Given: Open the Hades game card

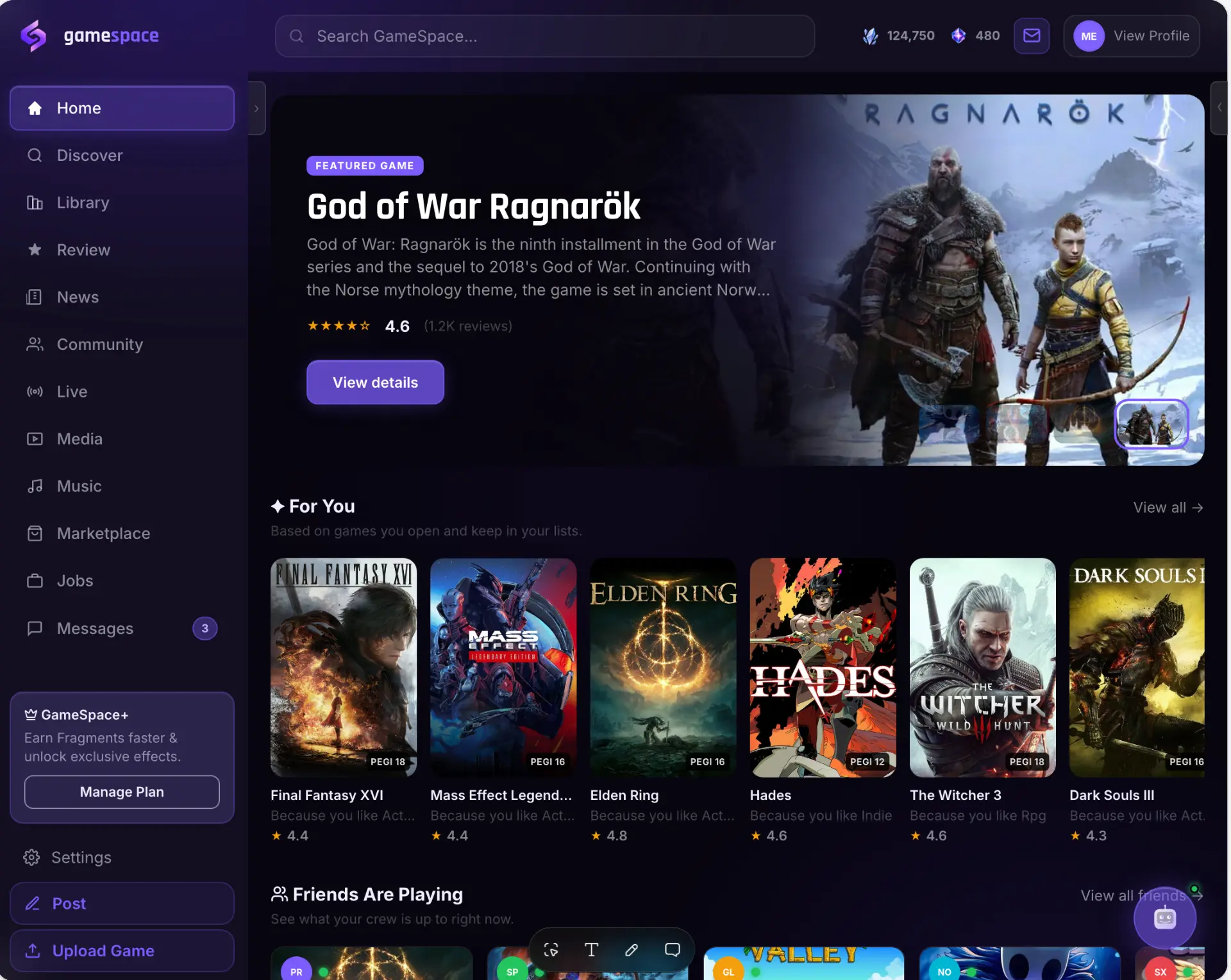Looking at the screenshot, I should pyautogui.click(x=823, y=700).
